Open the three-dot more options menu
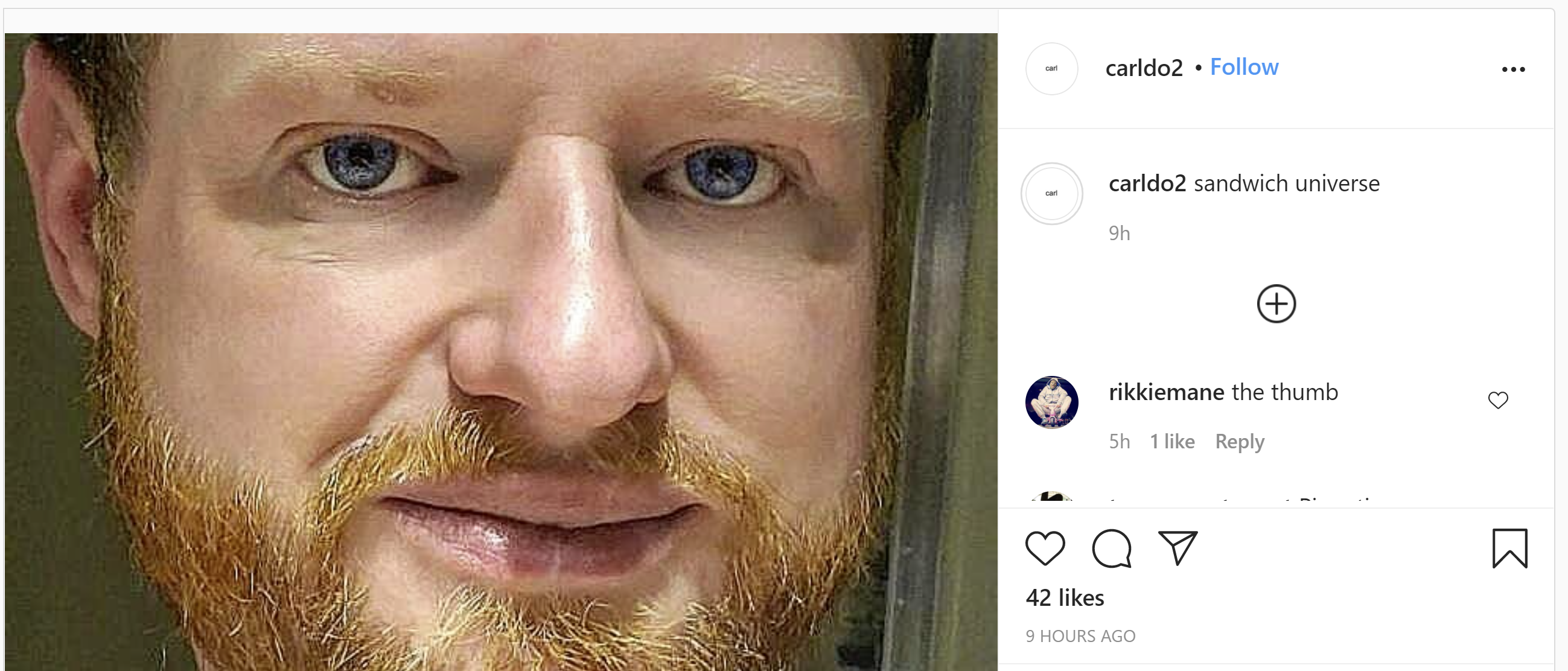The image size is (1568, 671). point(1513,69)
